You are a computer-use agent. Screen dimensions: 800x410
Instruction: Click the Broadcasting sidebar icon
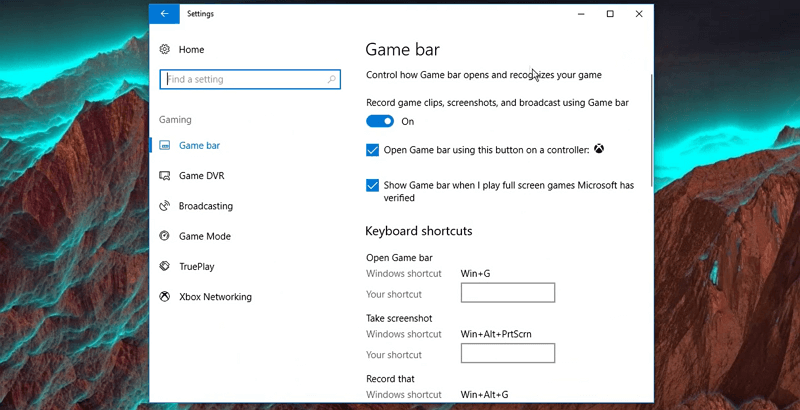(164, 206)
